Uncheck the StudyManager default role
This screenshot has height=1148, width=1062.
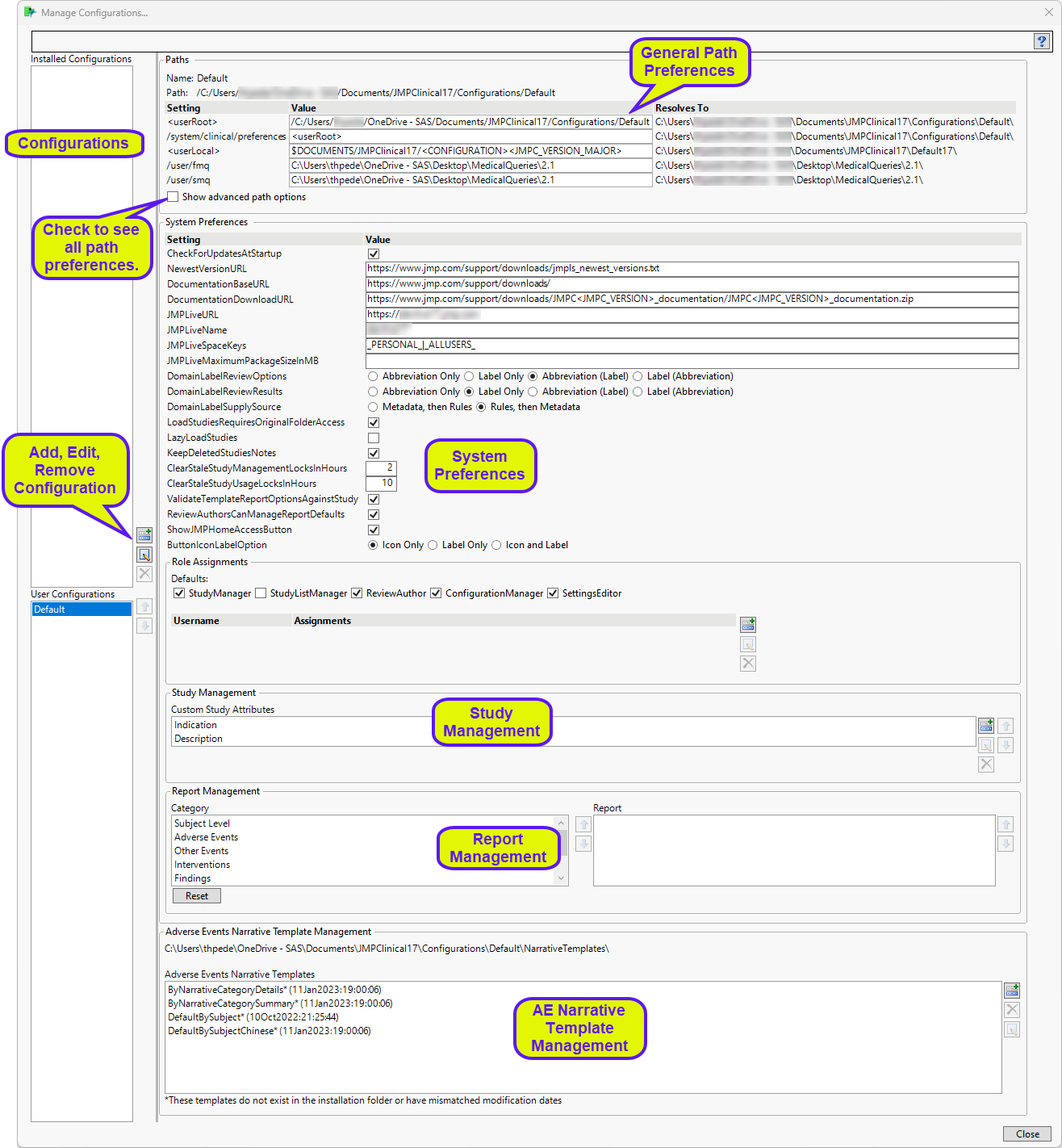(x=179, y=593)
